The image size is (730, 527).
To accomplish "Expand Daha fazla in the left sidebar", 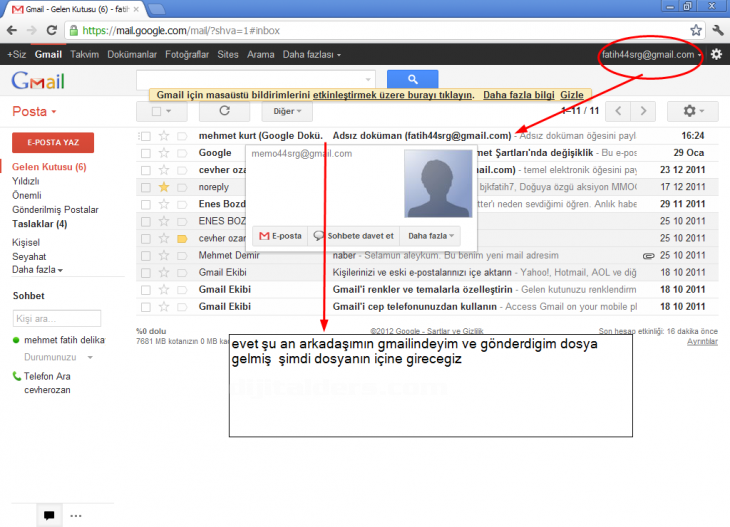I will [x=37, y=270].
